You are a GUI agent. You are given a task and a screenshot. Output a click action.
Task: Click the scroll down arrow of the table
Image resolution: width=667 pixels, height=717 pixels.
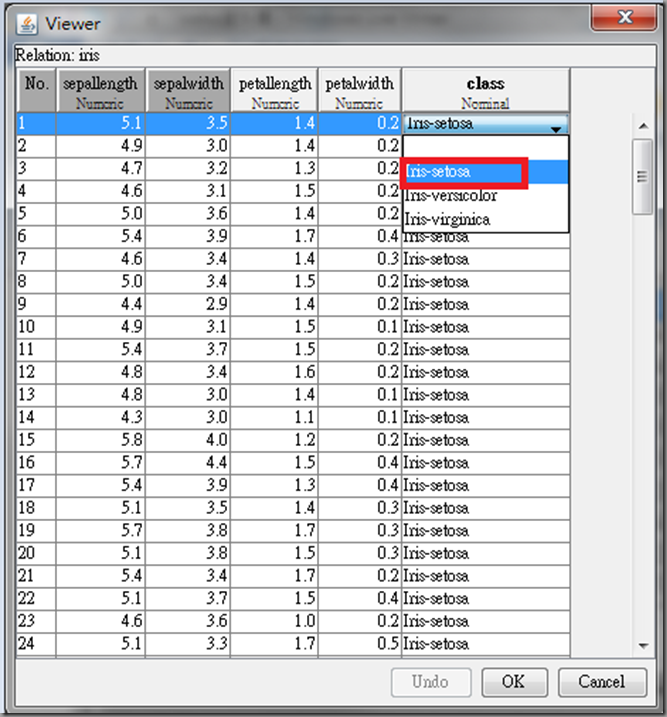pyautogui.click(x=643, y=645)
